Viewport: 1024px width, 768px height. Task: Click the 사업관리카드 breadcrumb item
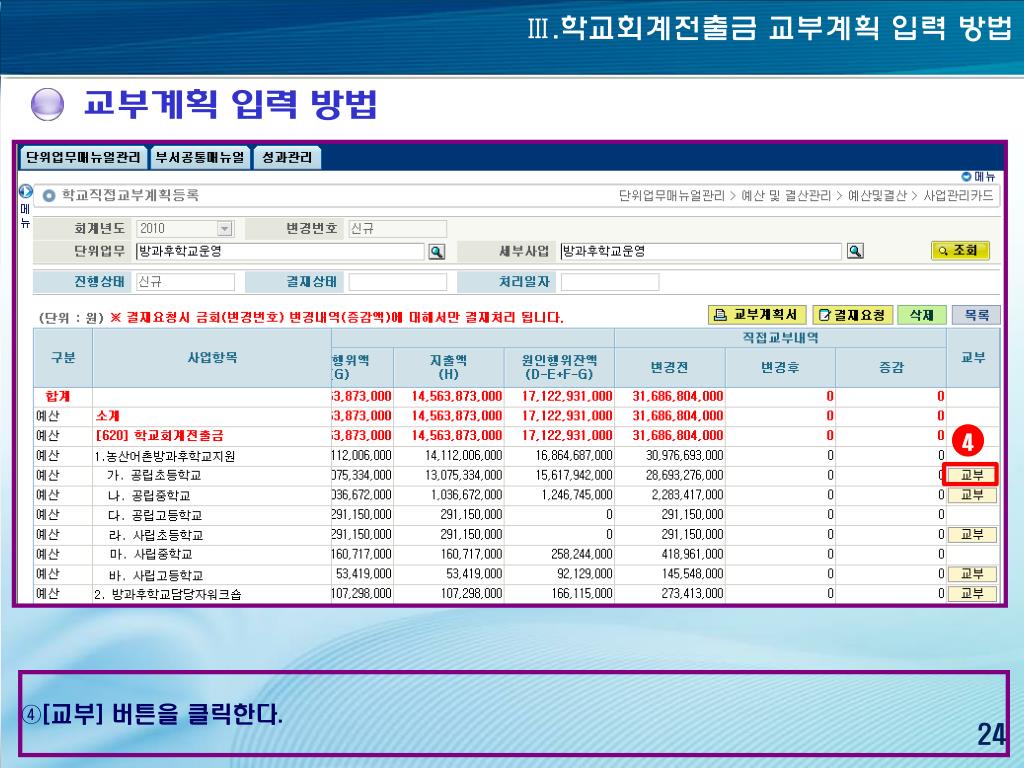[x=958, y=196]
